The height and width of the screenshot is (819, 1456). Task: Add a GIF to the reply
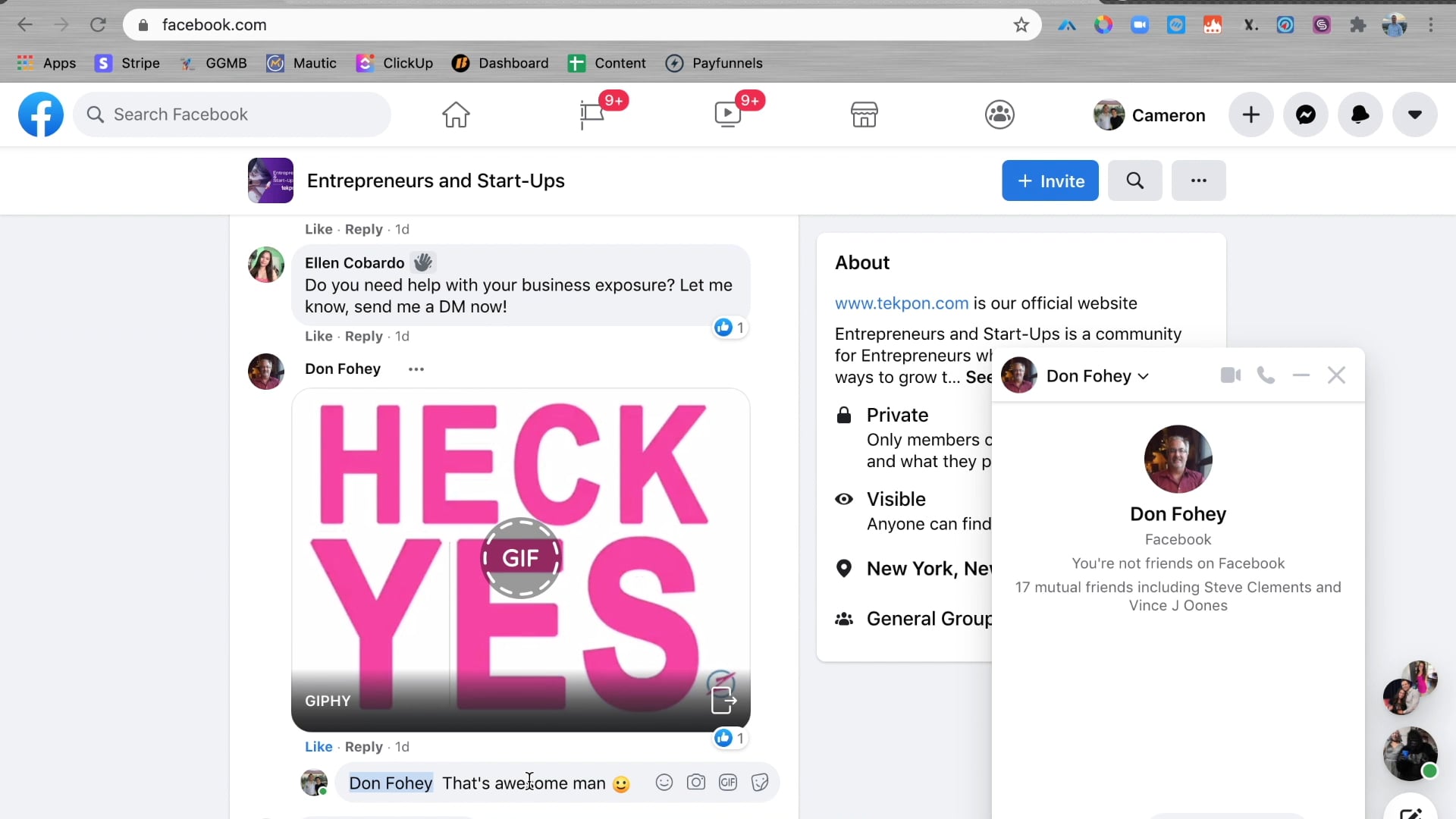tap(728, 783)
